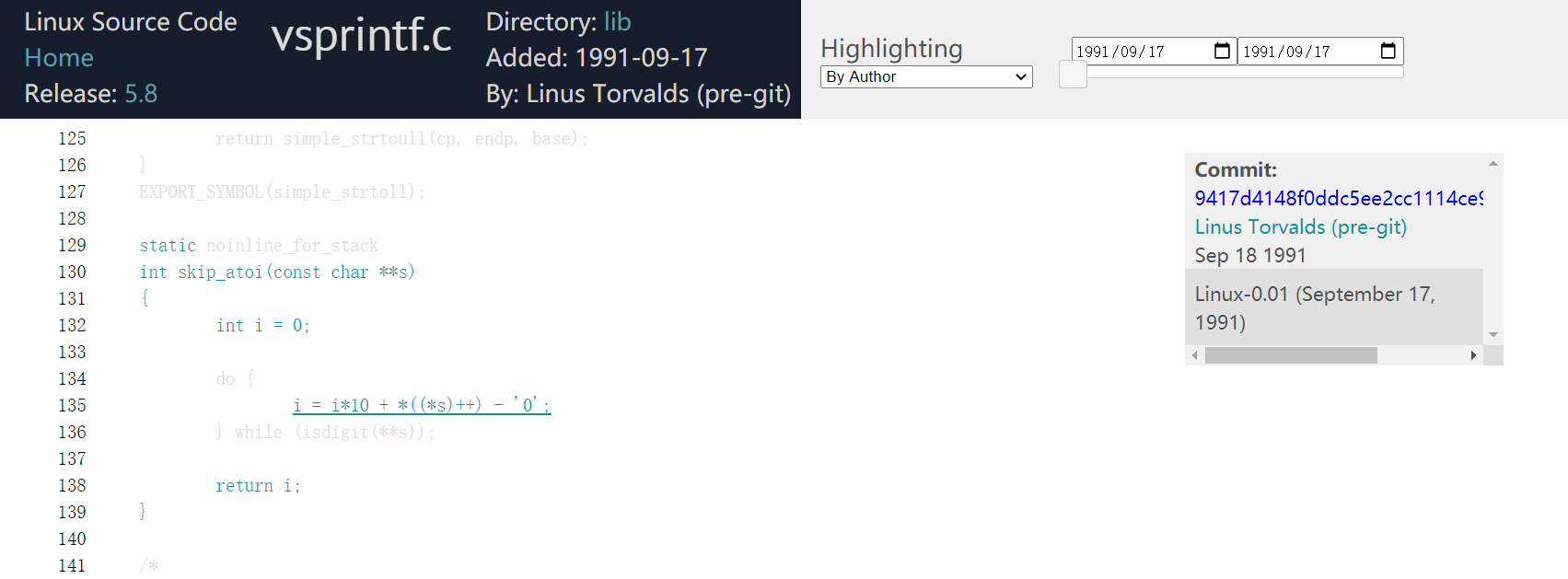Open the Highlighting "By Author" dropdown
The height and width of the screenshot is (579, 1568).
[926, 77]
